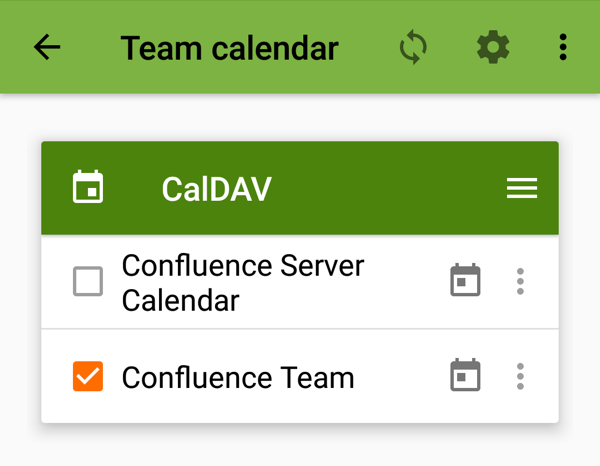Open more options for Confluence Server Calendar

click(520, 281)
